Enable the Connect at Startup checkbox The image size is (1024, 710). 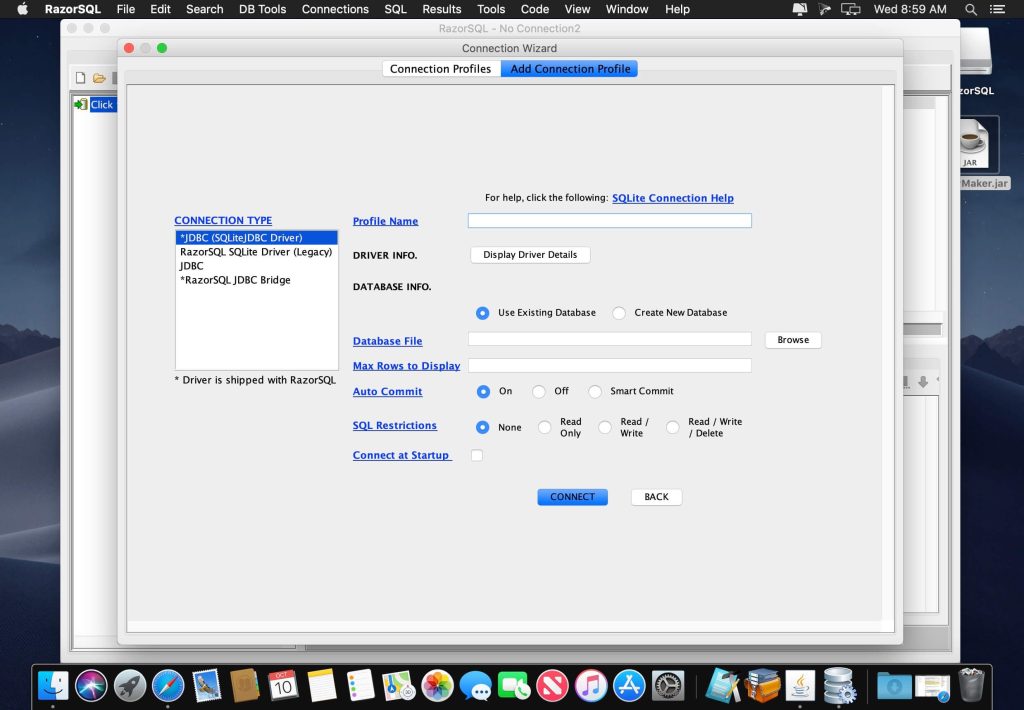(x=477, y=456)
